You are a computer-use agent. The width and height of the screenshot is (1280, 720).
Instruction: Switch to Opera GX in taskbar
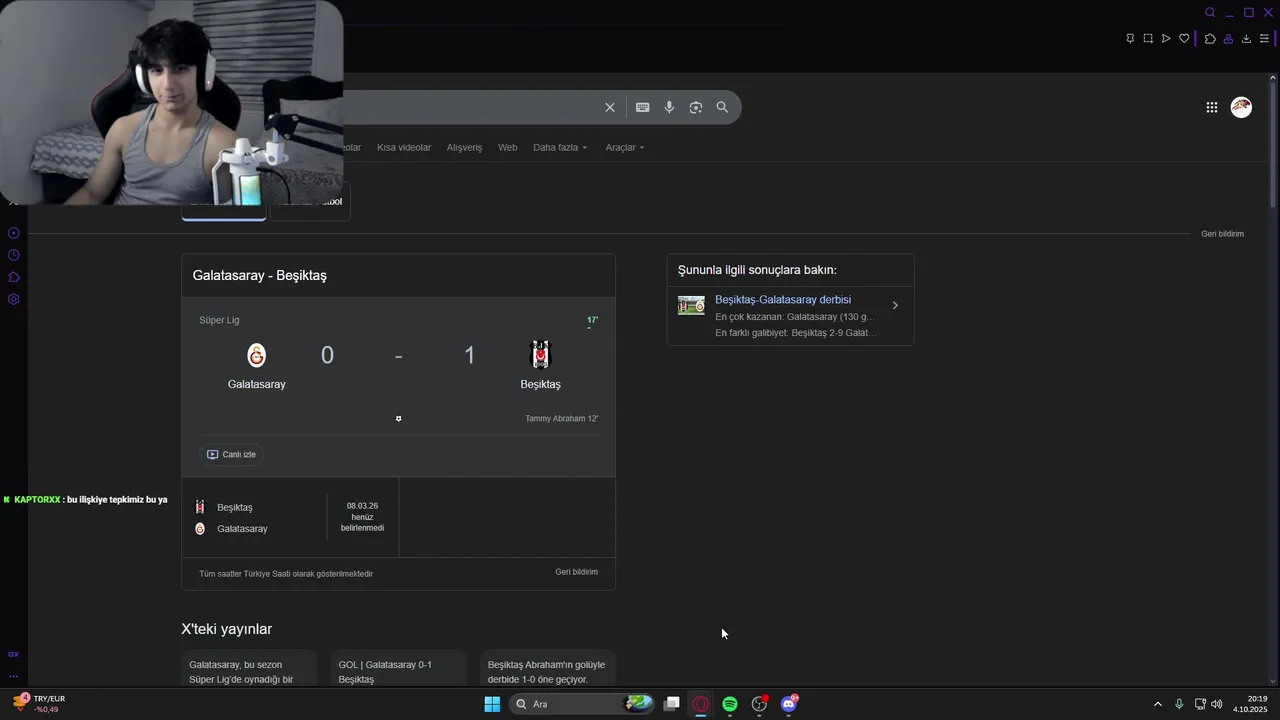tap(701, 704)
